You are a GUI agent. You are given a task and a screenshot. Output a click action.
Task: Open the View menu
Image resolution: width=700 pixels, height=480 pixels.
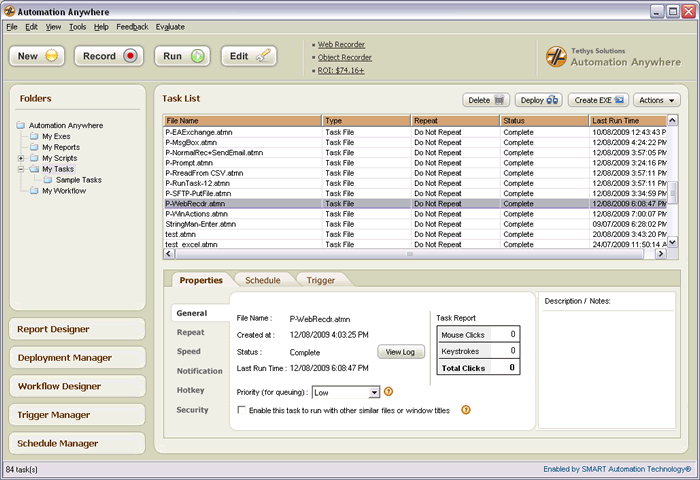point(53,27)
